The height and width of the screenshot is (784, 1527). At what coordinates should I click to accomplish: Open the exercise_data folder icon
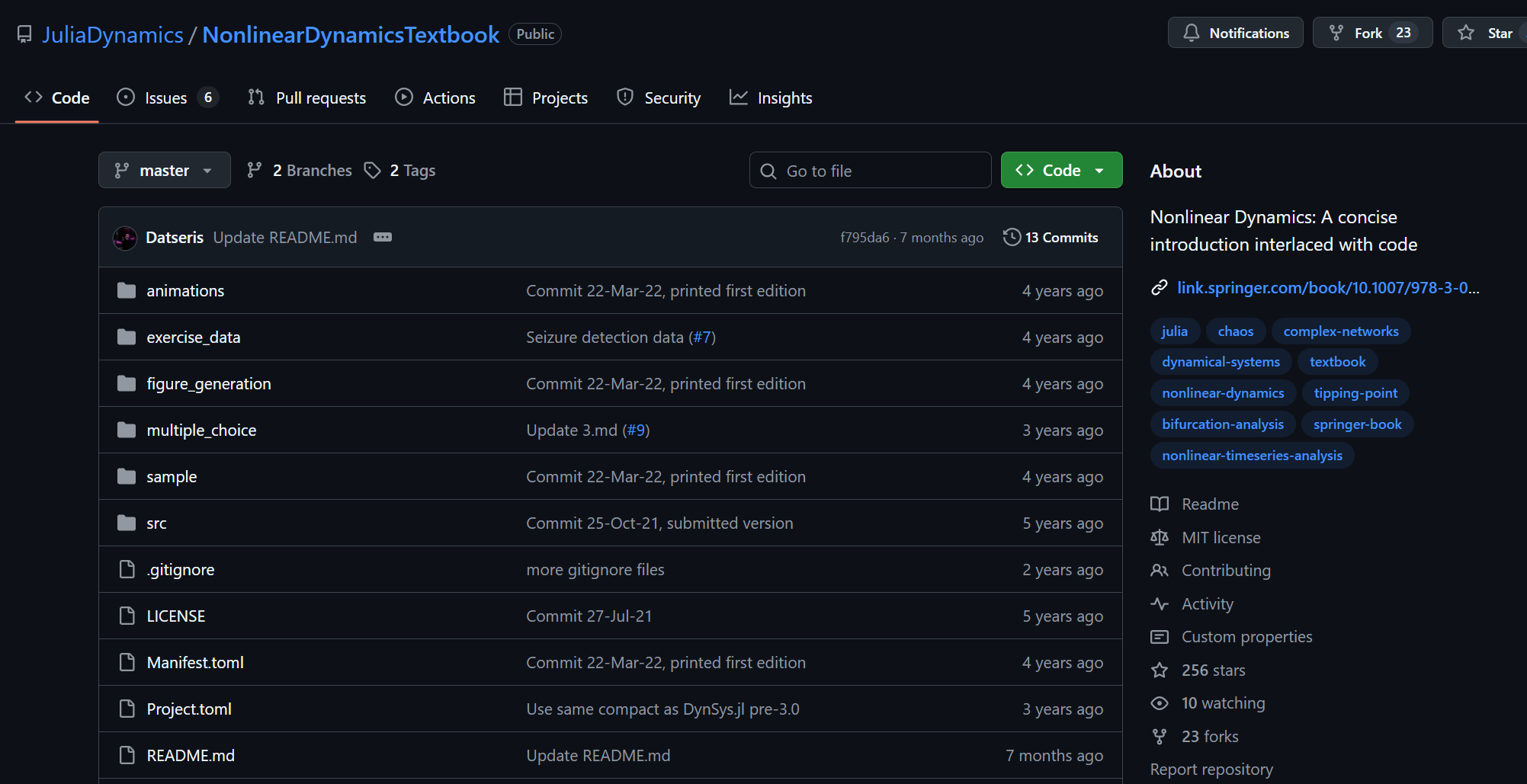127,337
